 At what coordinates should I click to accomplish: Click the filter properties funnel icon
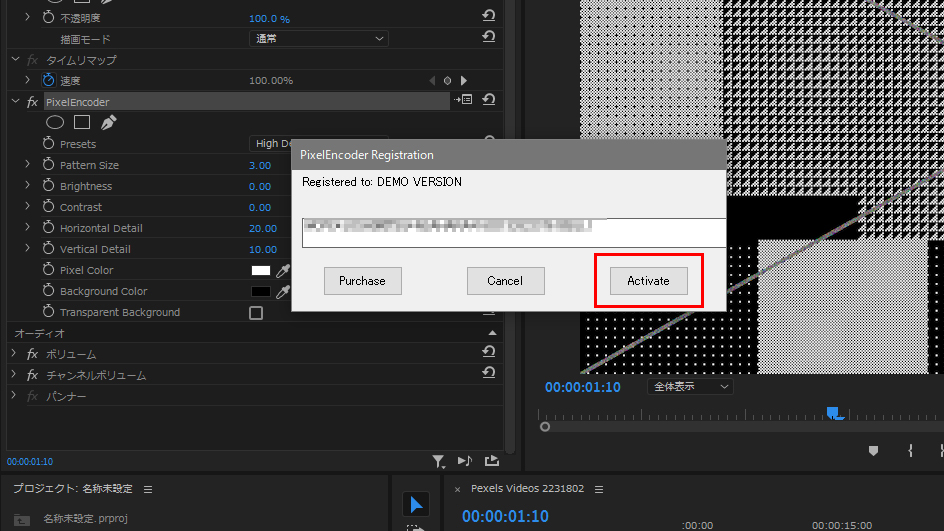pyautogui.click(x=438, y=461)
